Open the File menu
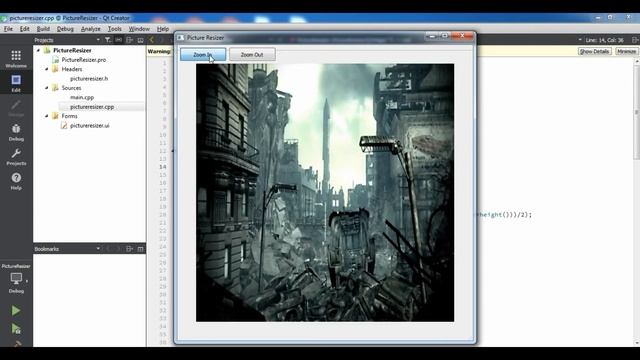 point(8,29)
